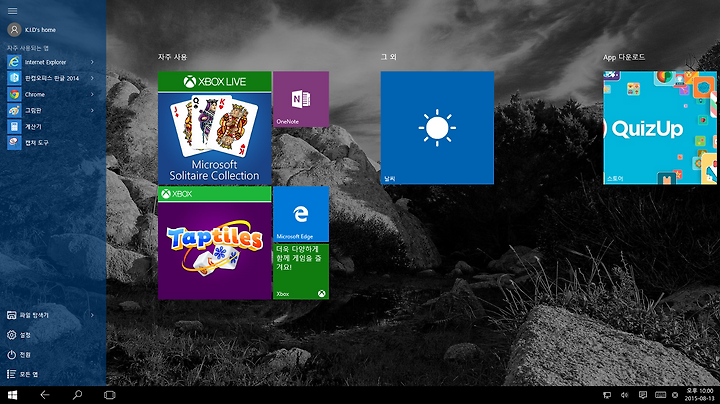Open the clock showing 오후 10:00
Viewport: 720px width, 404px height.
tap(700, 395)
